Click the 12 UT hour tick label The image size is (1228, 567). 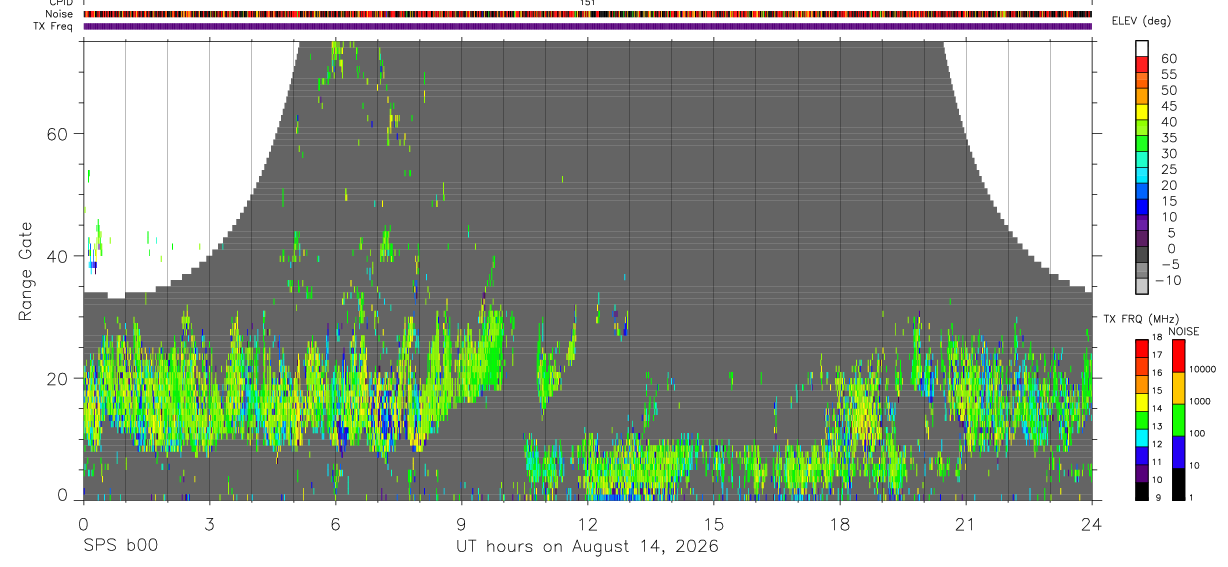[588, 525]
